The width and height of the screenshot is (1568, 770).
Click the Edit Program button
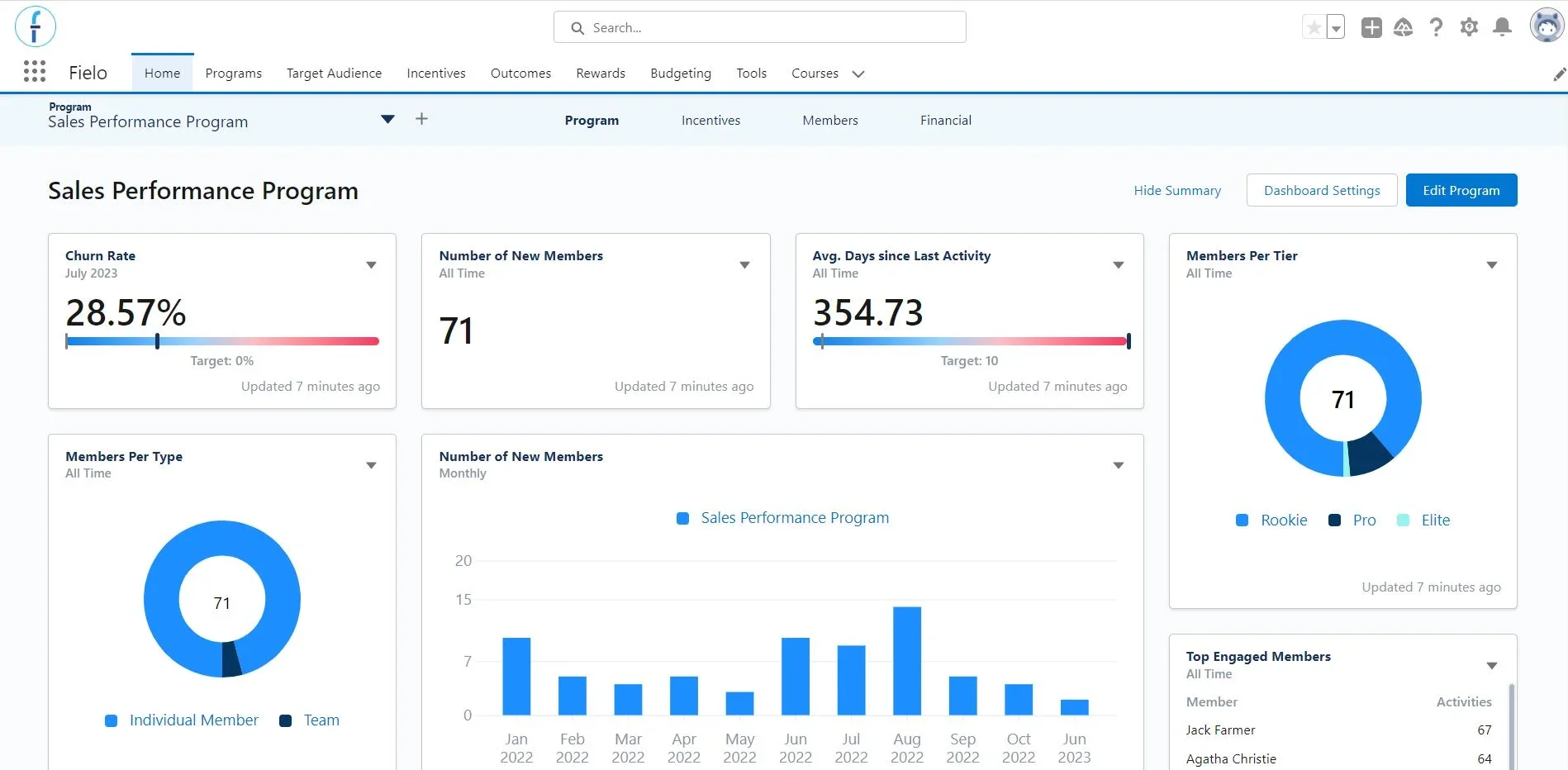(x=1461, y=190)
